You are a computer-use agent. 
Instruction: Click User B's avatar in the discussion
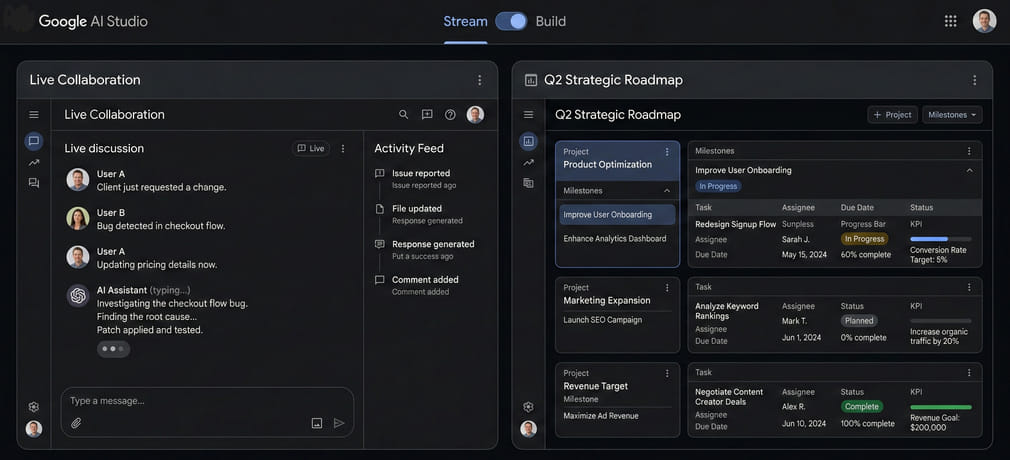click(x=78, y=218)
